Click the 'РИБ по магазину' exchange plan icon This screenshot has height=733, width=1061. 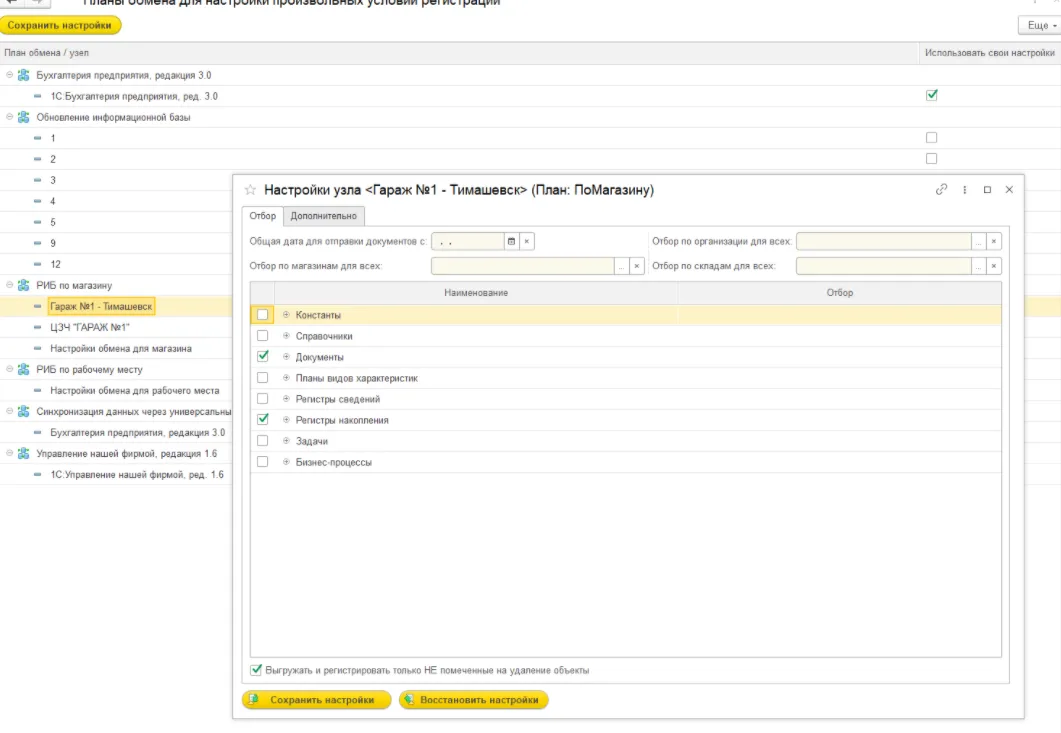pos(24,285)
